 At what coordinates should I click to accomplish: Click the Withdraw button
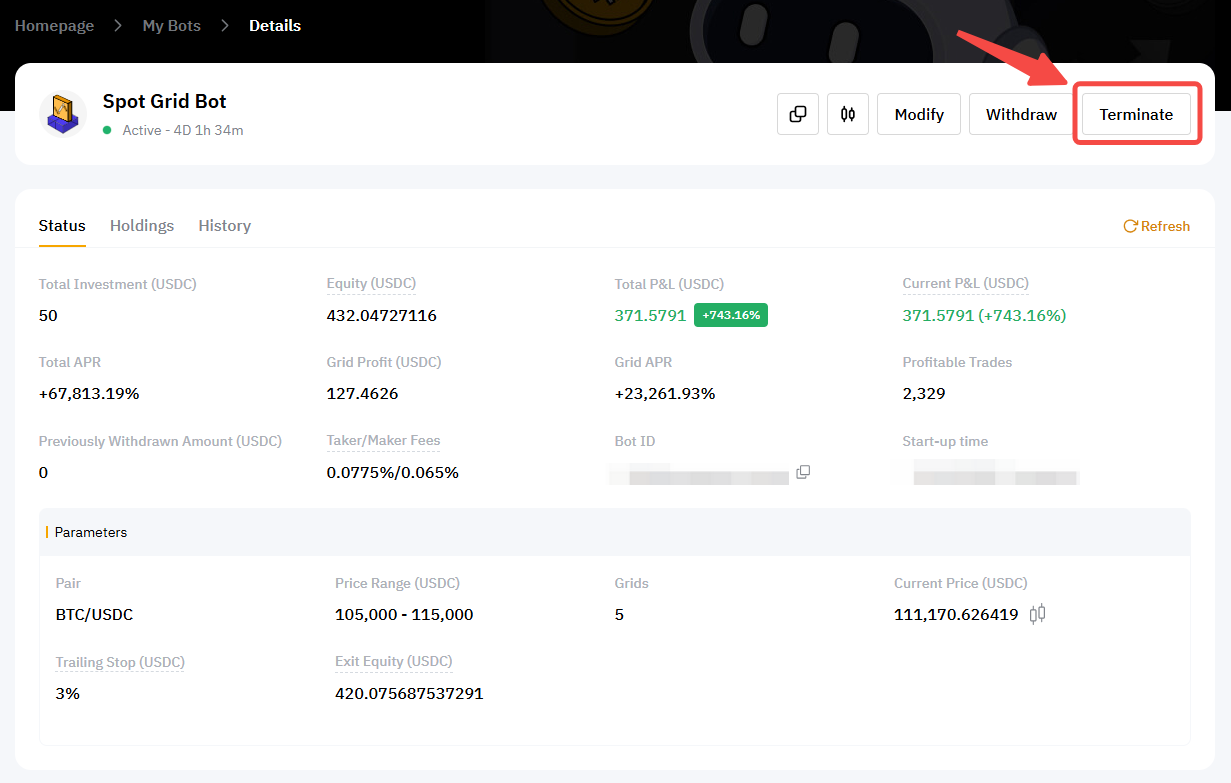1021,114
